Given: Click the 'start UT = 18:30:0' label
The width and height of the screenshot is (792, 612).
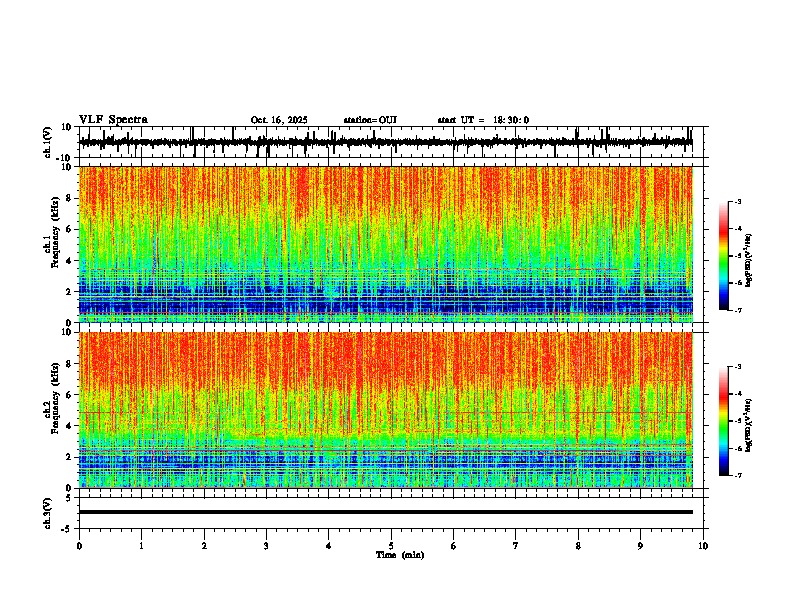Looking at the screenshot, I should (483, 120).
